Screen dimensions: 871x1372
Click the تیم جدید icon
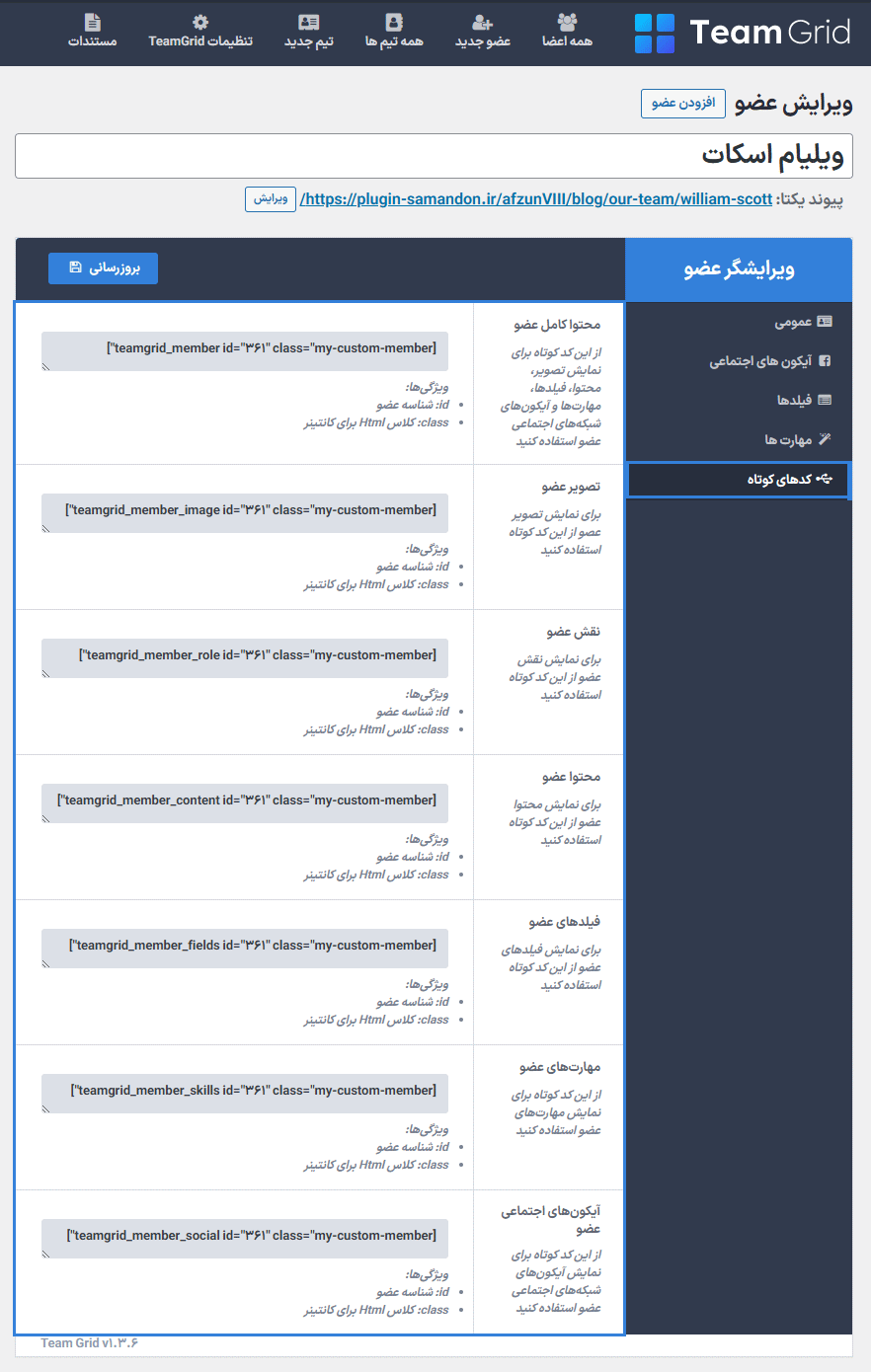pos(309,22)
